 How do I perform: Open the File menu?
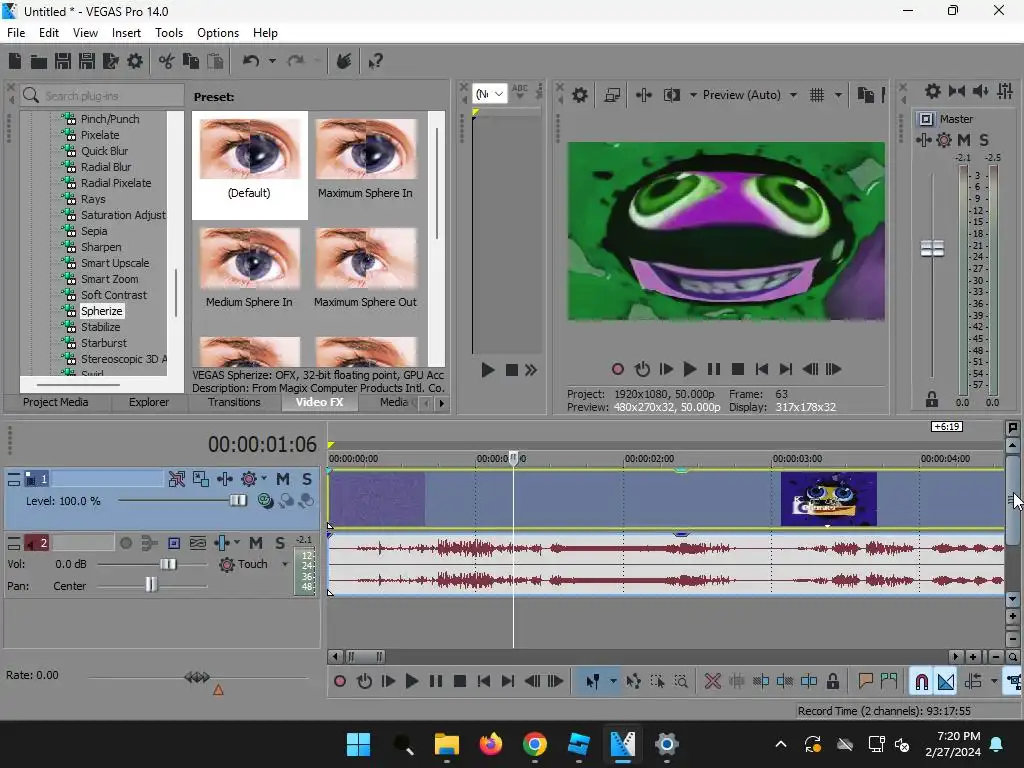pos(16,33)
